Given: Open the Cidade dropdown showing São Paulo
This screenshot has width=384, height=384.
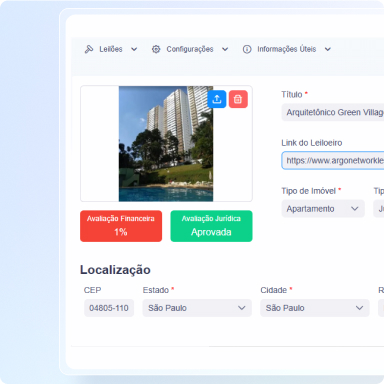Looking at the screenshot, I should point(315,308).
